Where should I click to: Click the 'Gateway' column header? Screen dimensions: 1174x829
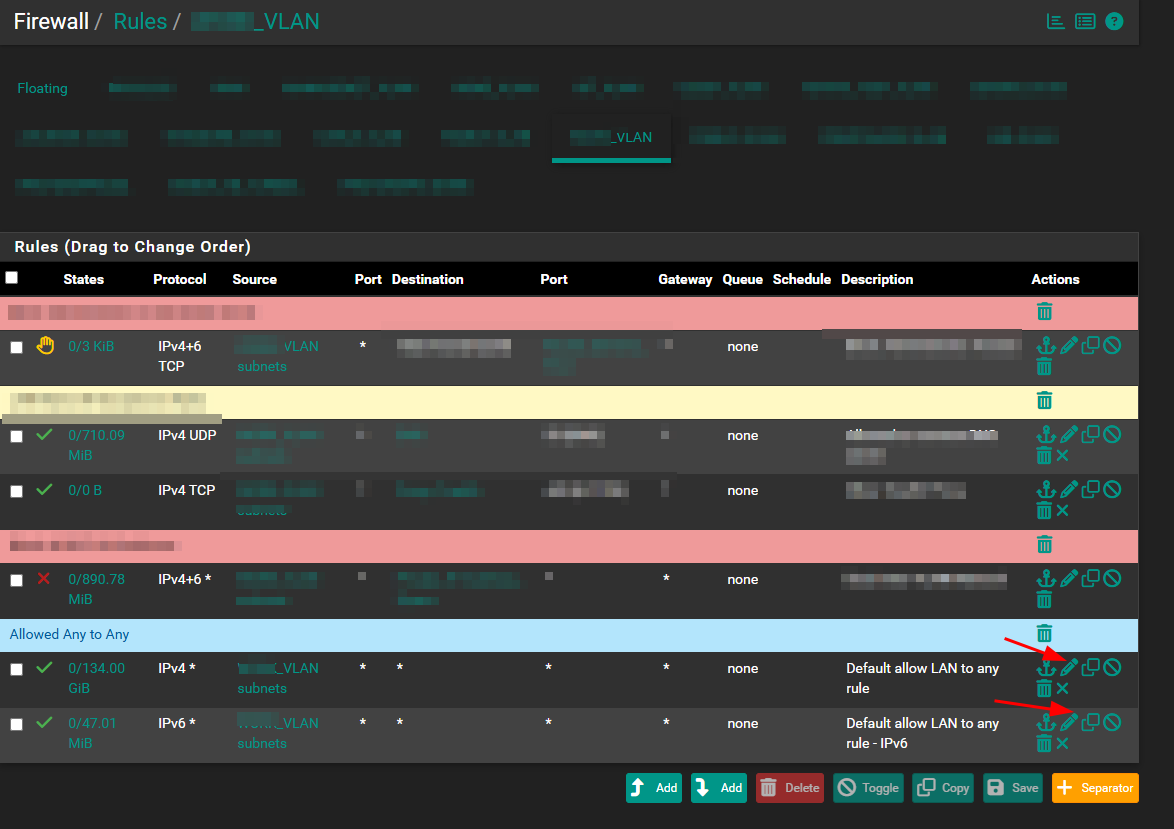click(685, 279)
